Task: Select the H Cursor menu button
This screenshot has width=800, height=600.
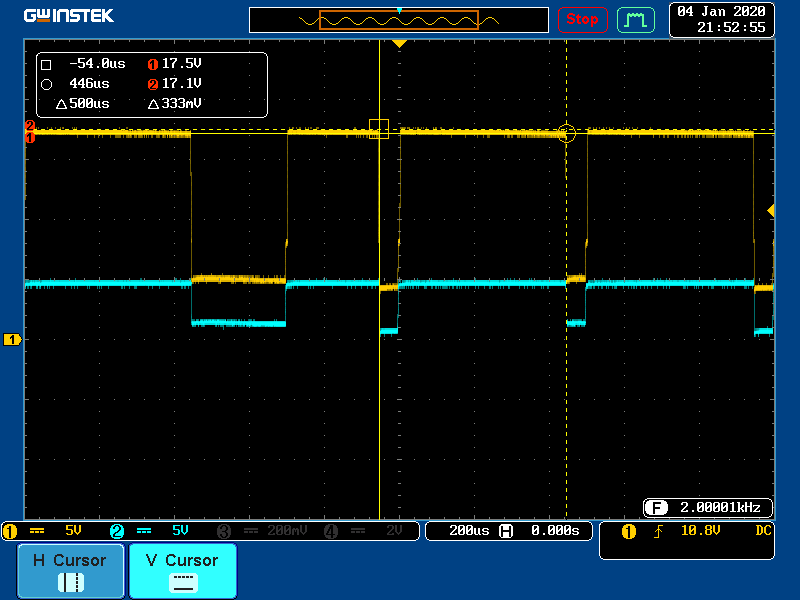Action: (70, 571)
